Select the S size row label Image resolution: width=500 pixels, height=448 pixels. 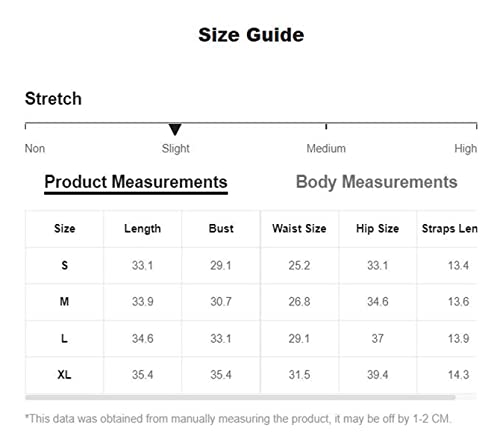tap(64, 265)
